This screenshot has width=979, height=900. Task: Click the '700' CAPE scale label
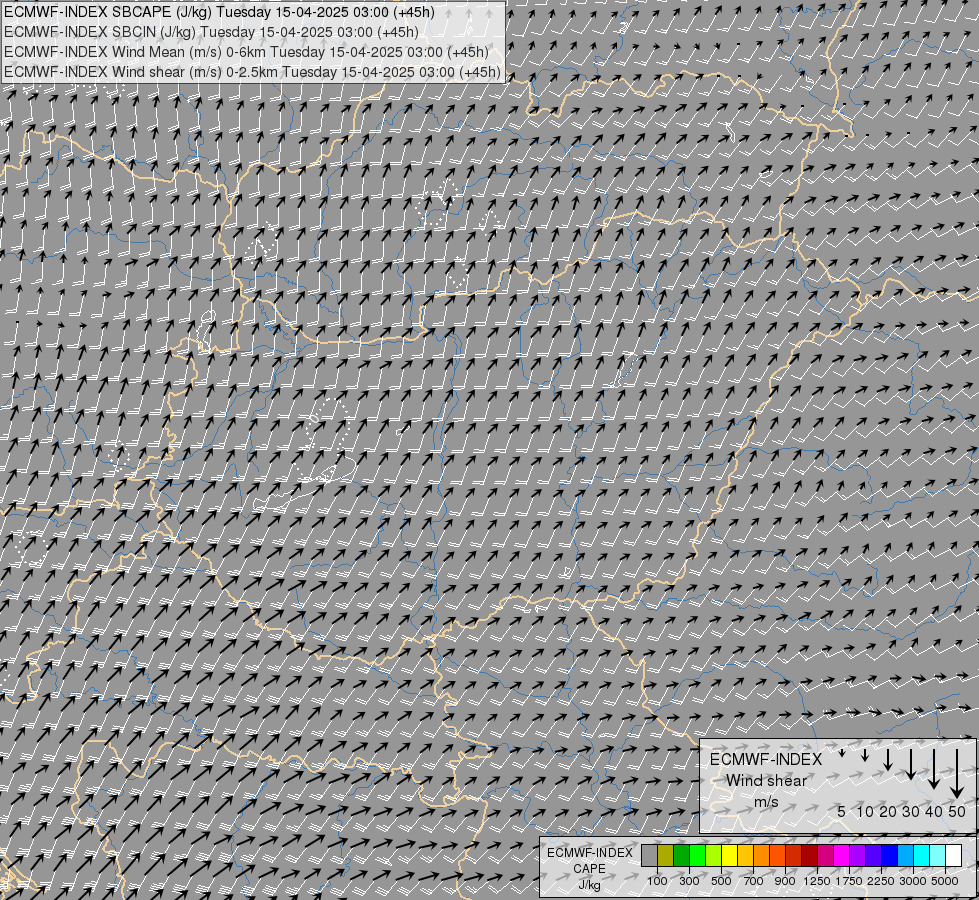(x=754, y=881)
